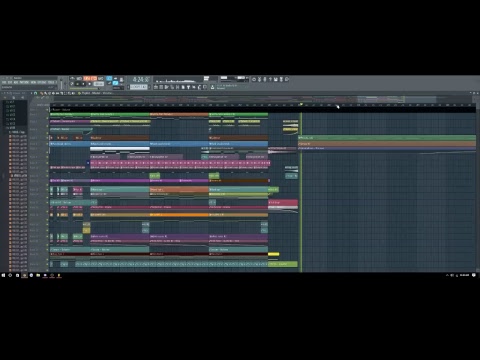
Task: Select the playlist Zoom tool
Action: pos(69,93)
